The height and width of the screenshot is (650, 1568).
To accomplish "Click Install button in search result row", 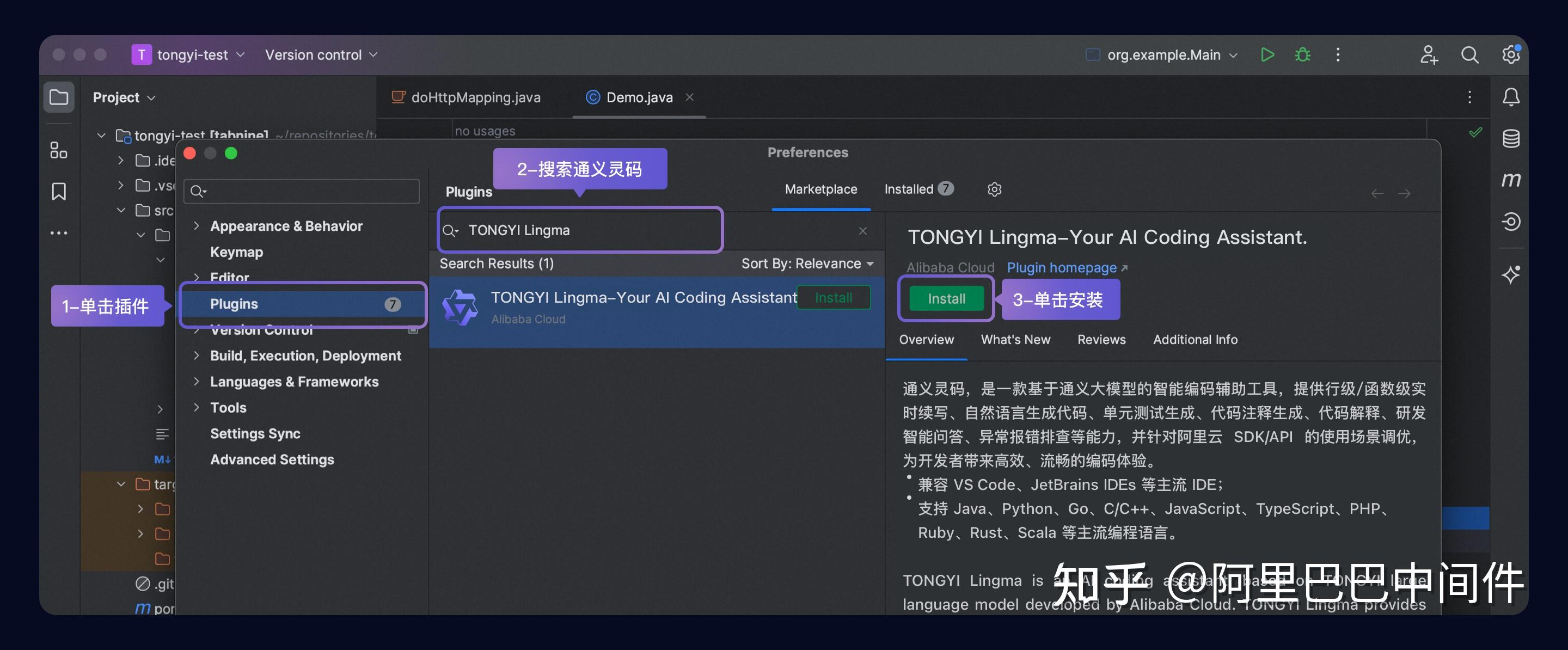I will 834,298.
